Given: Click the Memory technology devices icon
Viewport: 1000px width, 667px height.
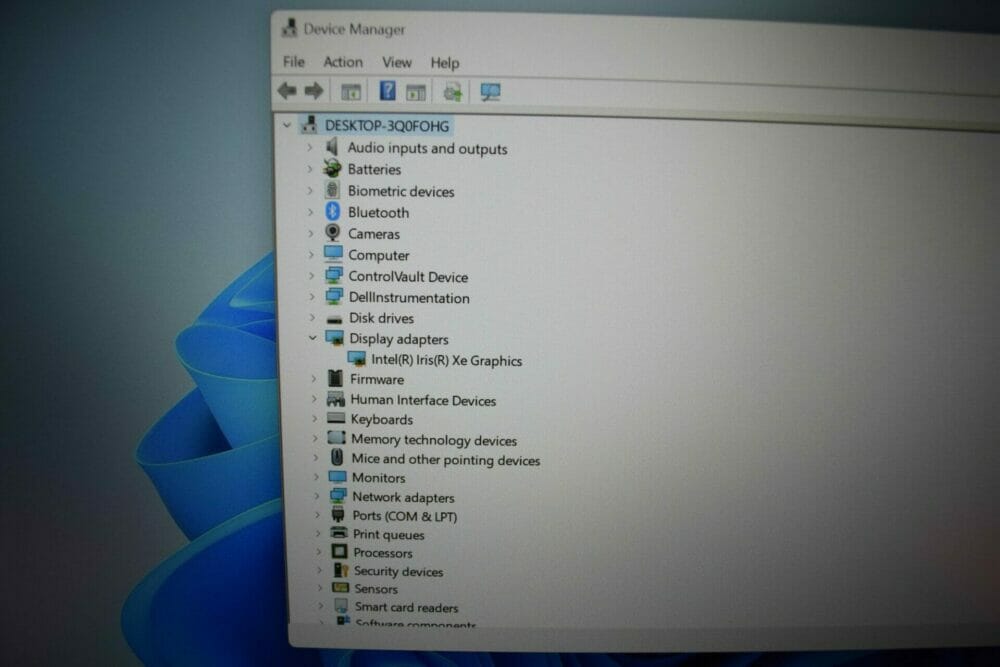Looking at the screenshot, I should [x=336, y=438].
